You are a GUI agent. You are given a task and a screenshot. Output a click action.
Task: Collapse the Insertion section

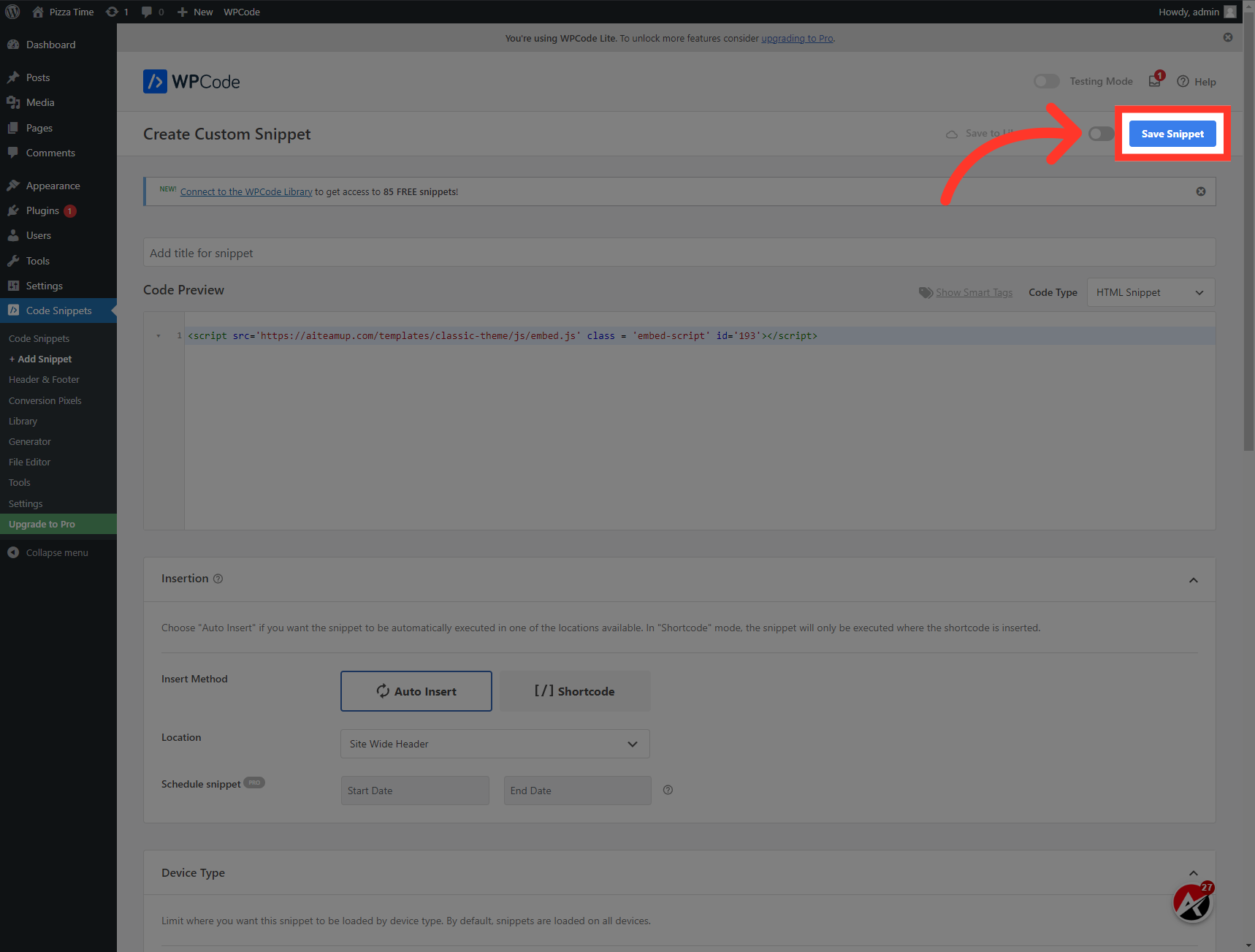tap(1193, 580)
